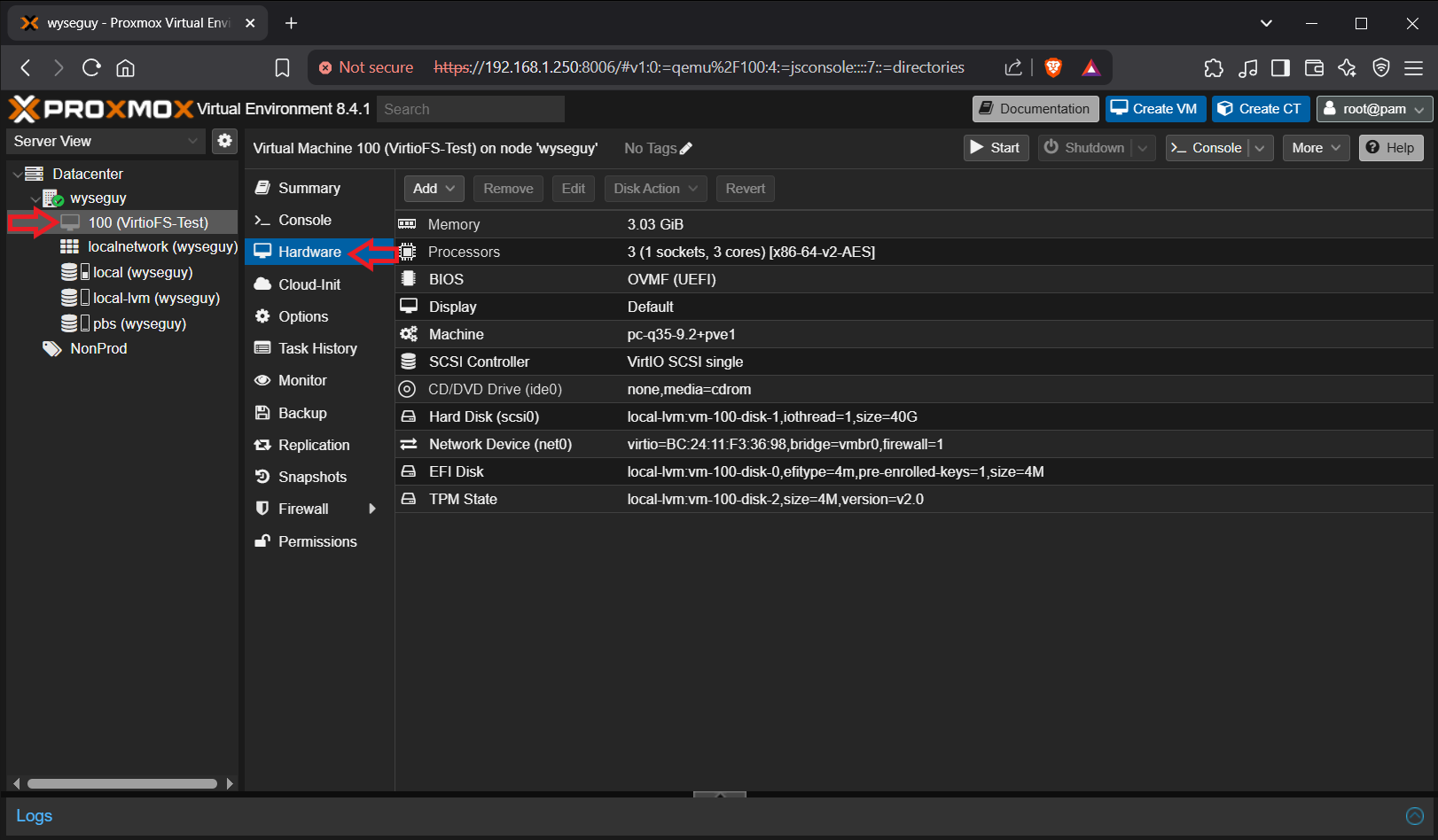Image resolution: width=1438 pixels, height=840 pixels.
Task: Select the Network Device (net0) row
Action: [x=914, y=444]
